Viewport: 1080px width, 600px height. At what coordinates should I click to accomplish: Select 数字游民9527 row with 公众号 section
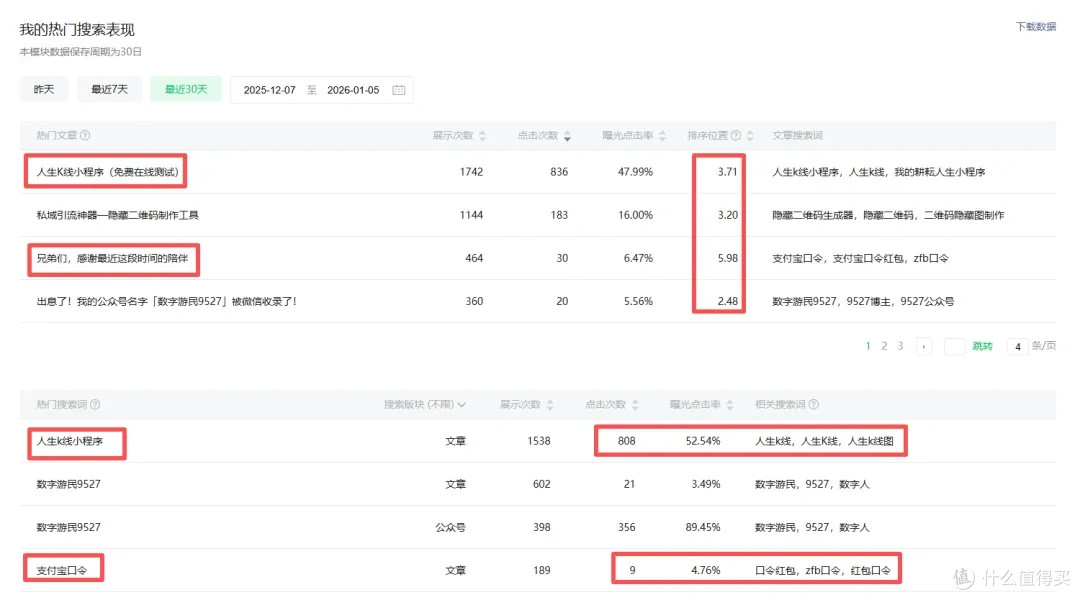point(537,528)
